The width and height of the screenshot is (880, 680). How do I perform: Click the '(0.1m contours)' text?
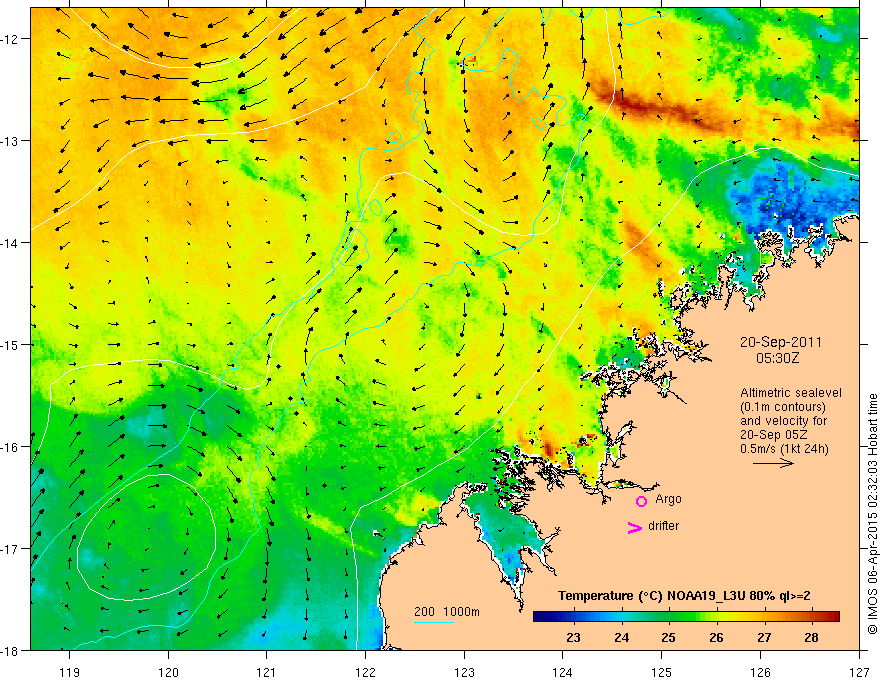coord(783,407)
